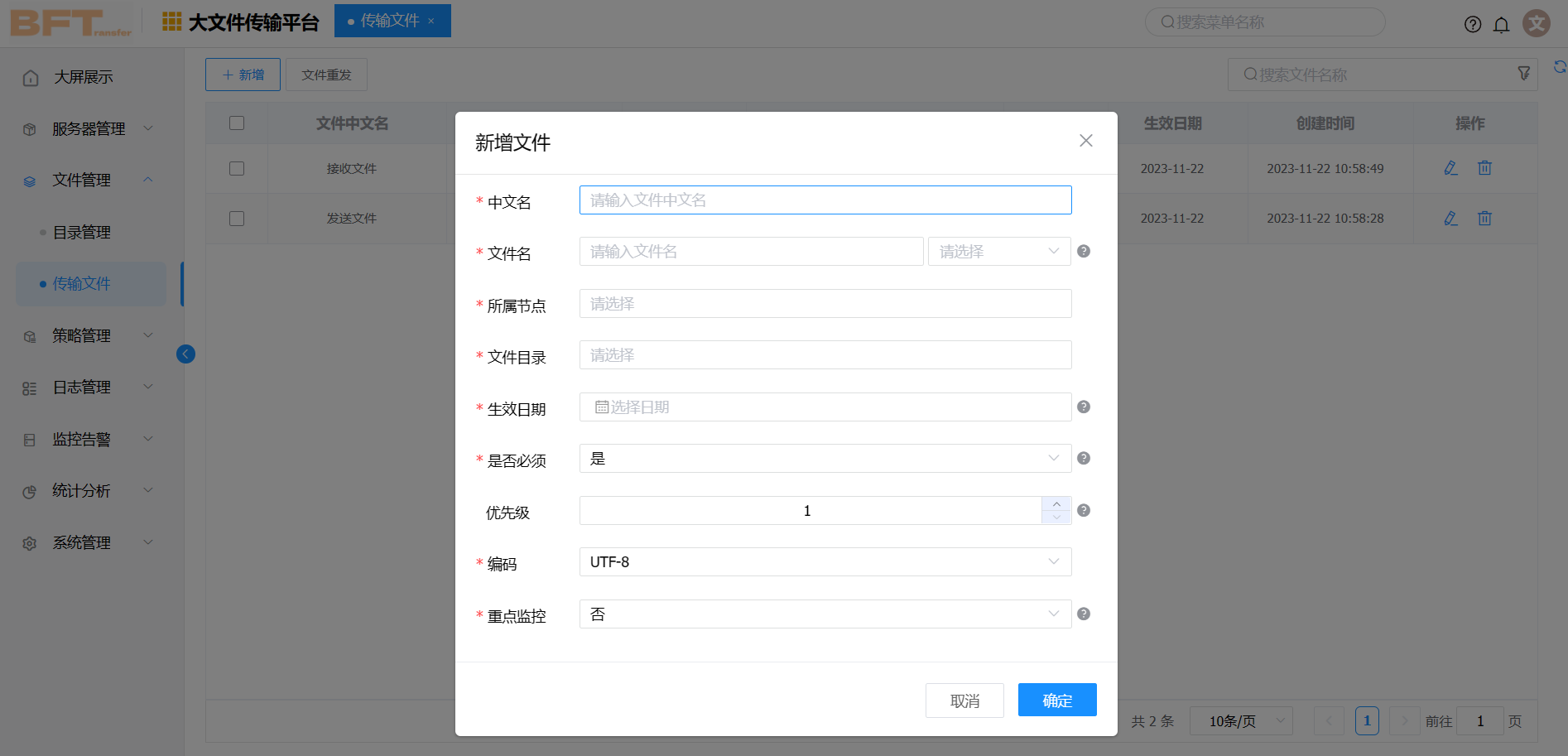Edit the 接收文件 row using the pencil icon
The width and height of the screenshot is (1568, 756).
(x=1450, y=168)
